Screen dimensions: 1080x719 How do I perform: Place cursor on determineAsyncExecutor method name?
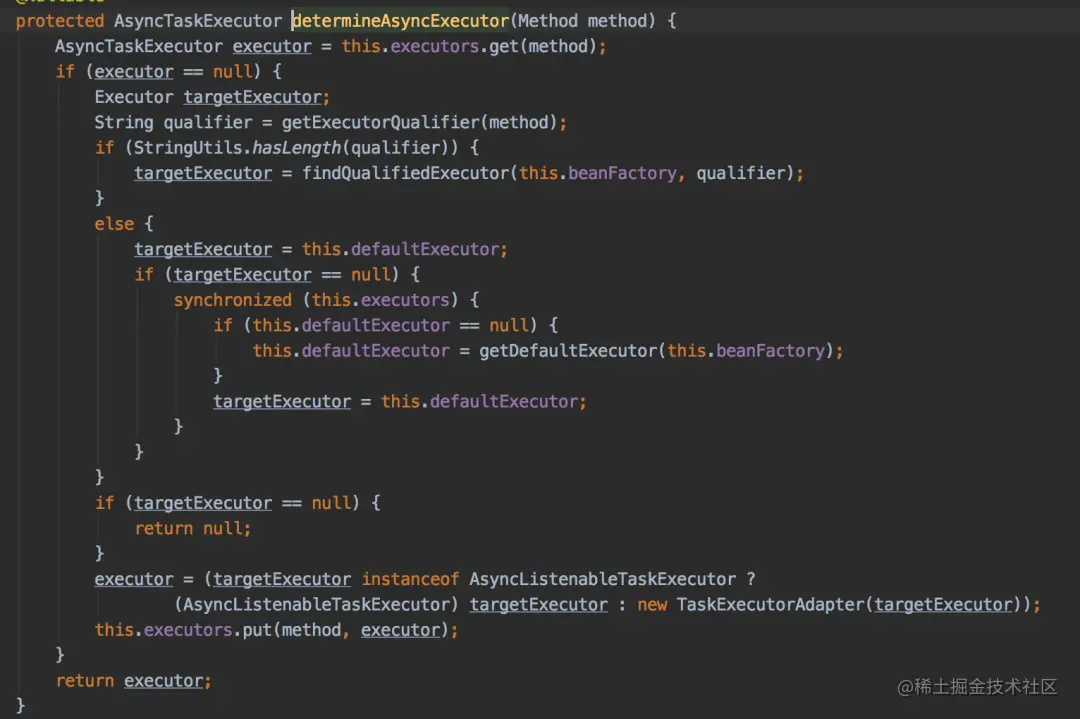click(x=400, y=21)
